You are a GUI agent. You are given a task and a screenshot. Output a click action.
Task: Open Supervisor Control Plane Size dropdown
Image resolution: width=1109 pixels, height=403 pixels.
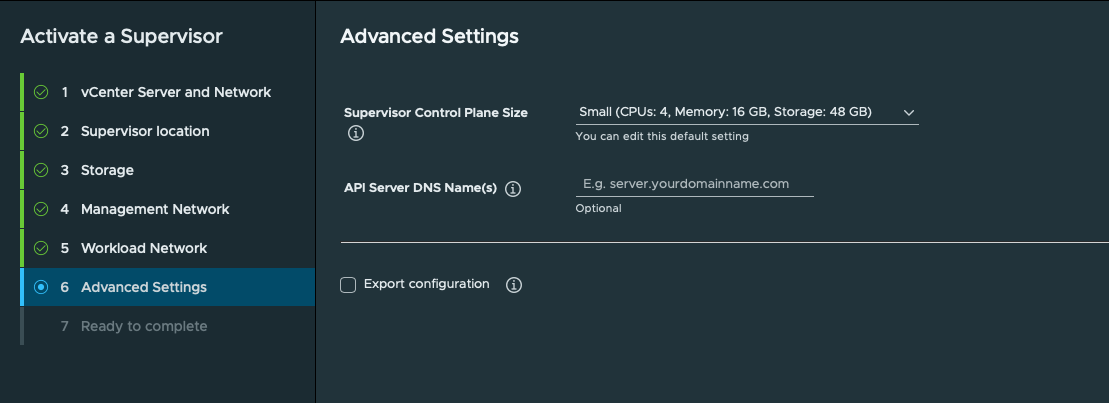[x=747, y=112]
